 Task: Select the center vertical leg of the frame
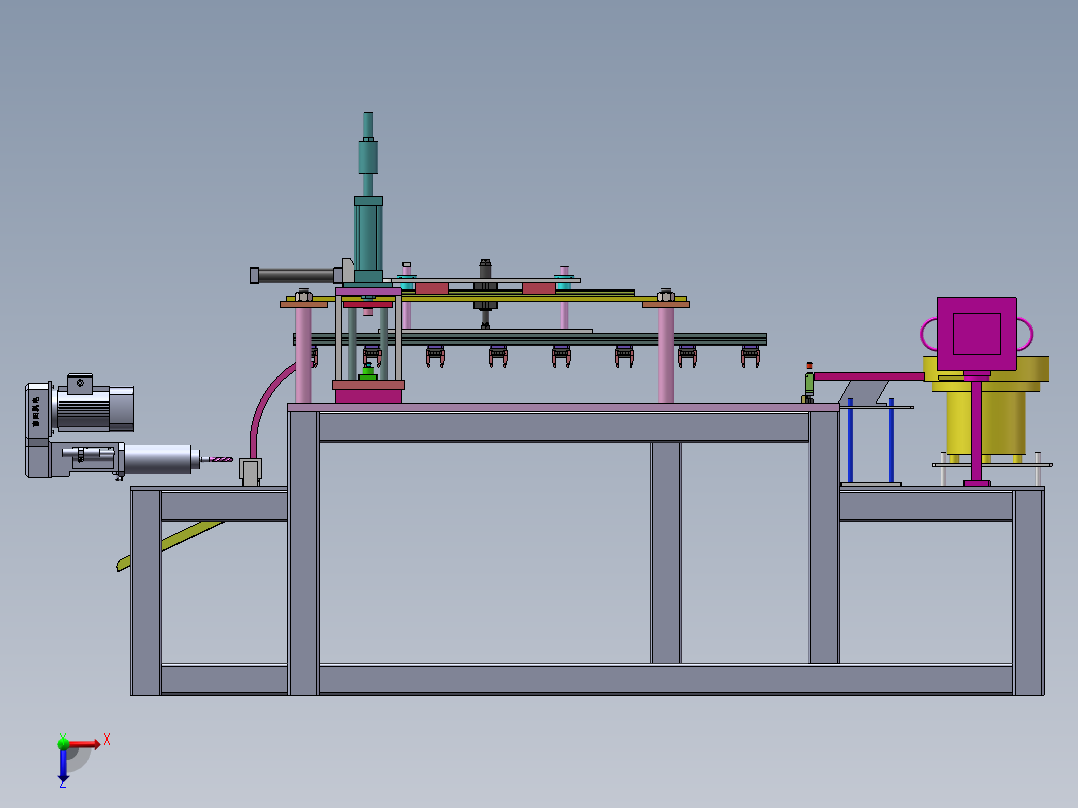click(666, 552)
